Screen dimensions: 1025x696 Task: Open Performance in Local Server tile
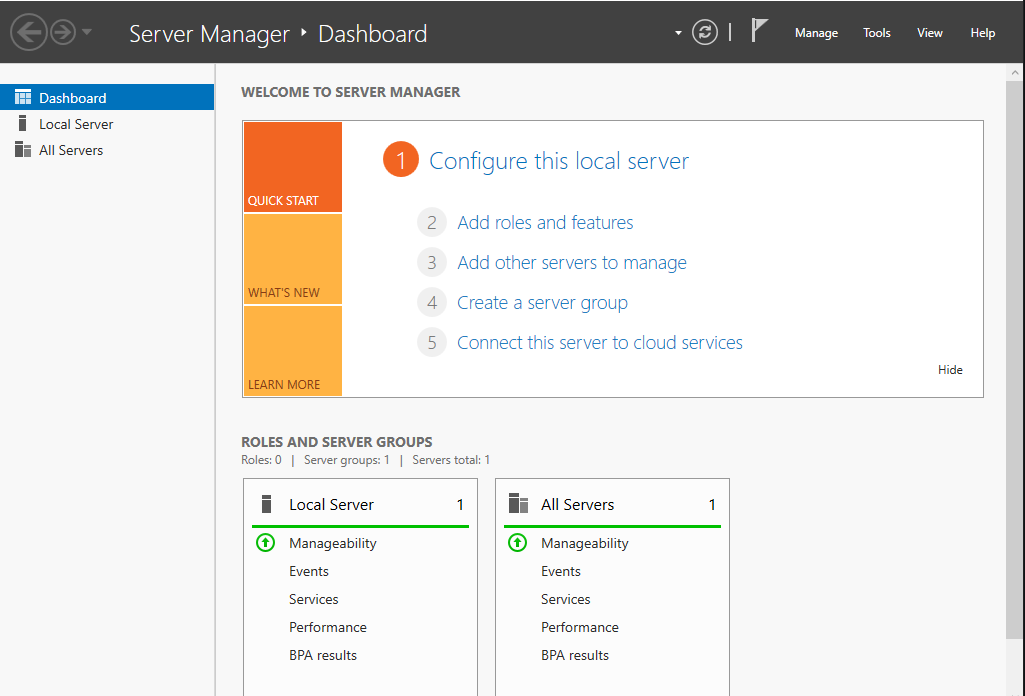tap(328, 627)
